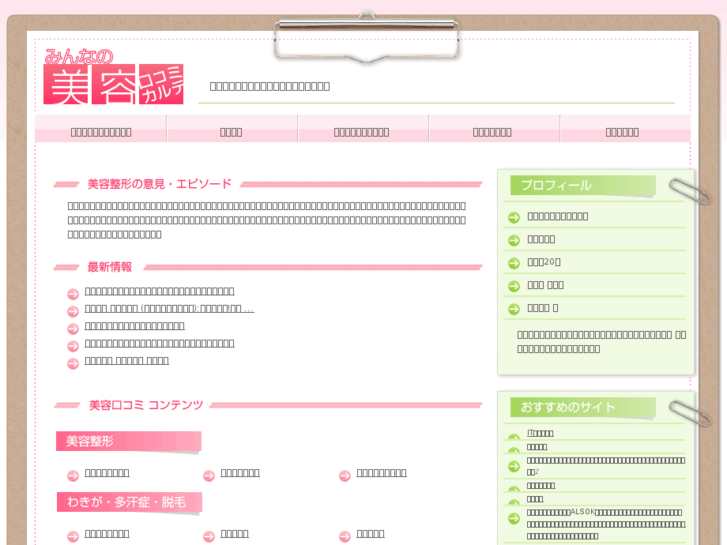The image size is (727, 545).
Task: Click the 最新情報 section heading
Action: click(x=110, y=267)
